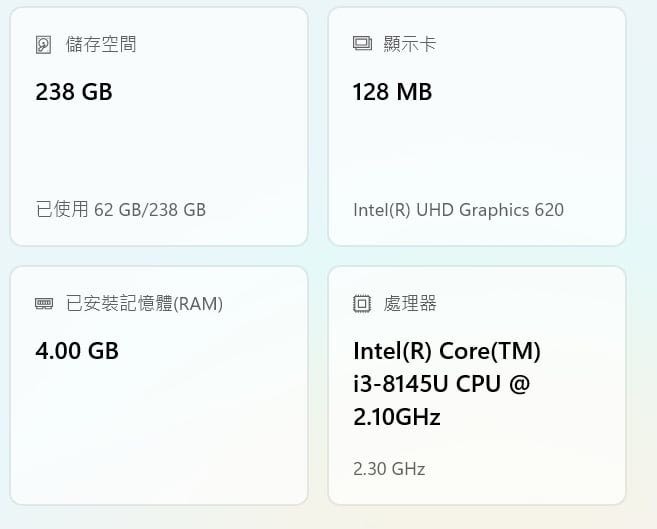Click the 2.10GHz line in processor name
This screenshot has height=529, width=657.
tap(397, 417)
